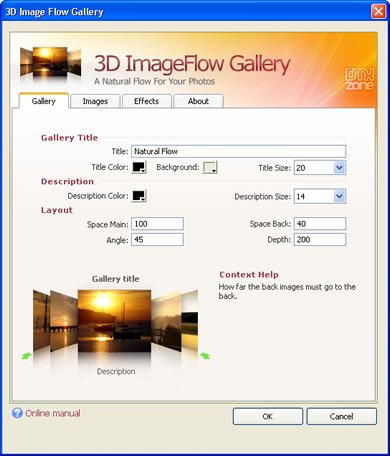Pick the Title Color swatch
This screenshot has width=390, height=456.
139,167
